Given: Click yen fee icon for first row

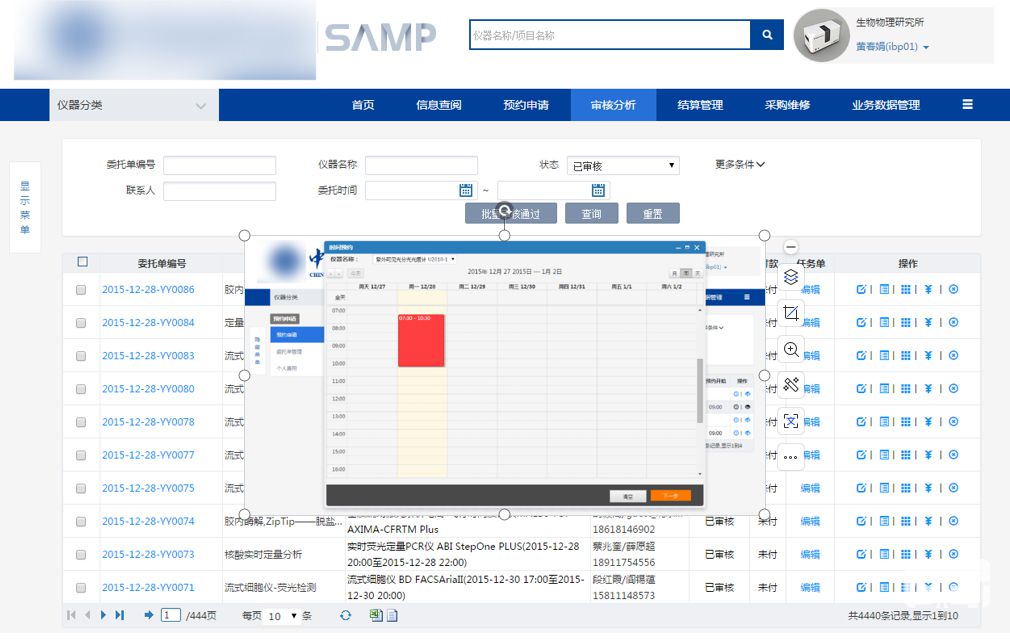Looking at the screenshot, I should 928,290.
